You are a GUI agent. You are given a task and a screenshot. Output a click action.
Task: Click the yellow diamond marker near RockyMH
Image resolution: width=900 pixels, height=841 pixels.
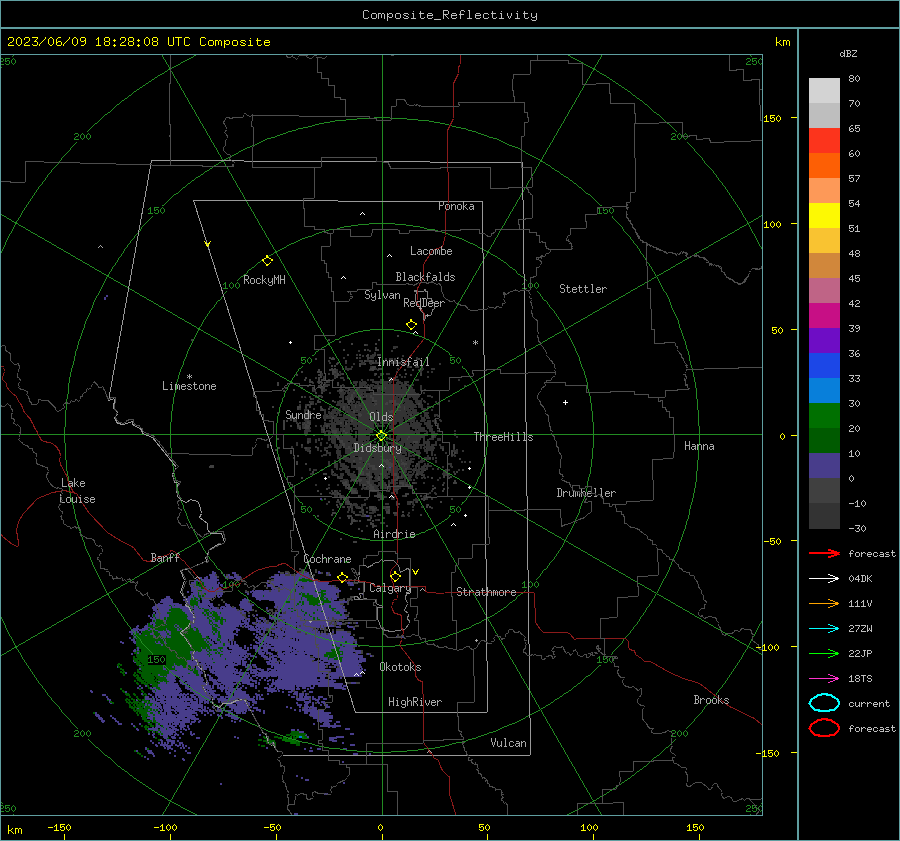(x=267, y=261)
